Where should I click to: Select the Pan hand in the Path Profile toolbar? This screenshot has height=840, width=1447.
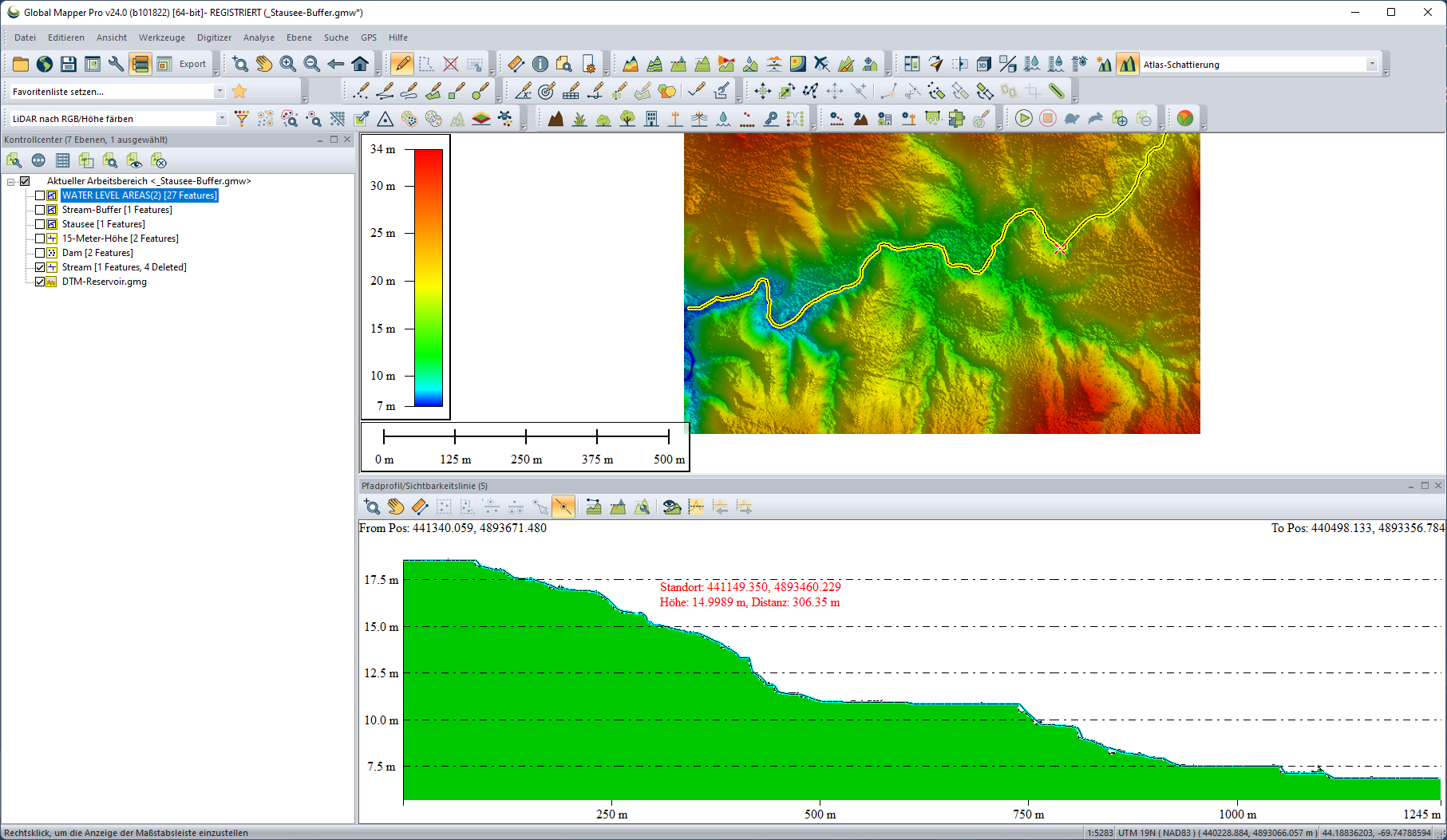(396, 507)
